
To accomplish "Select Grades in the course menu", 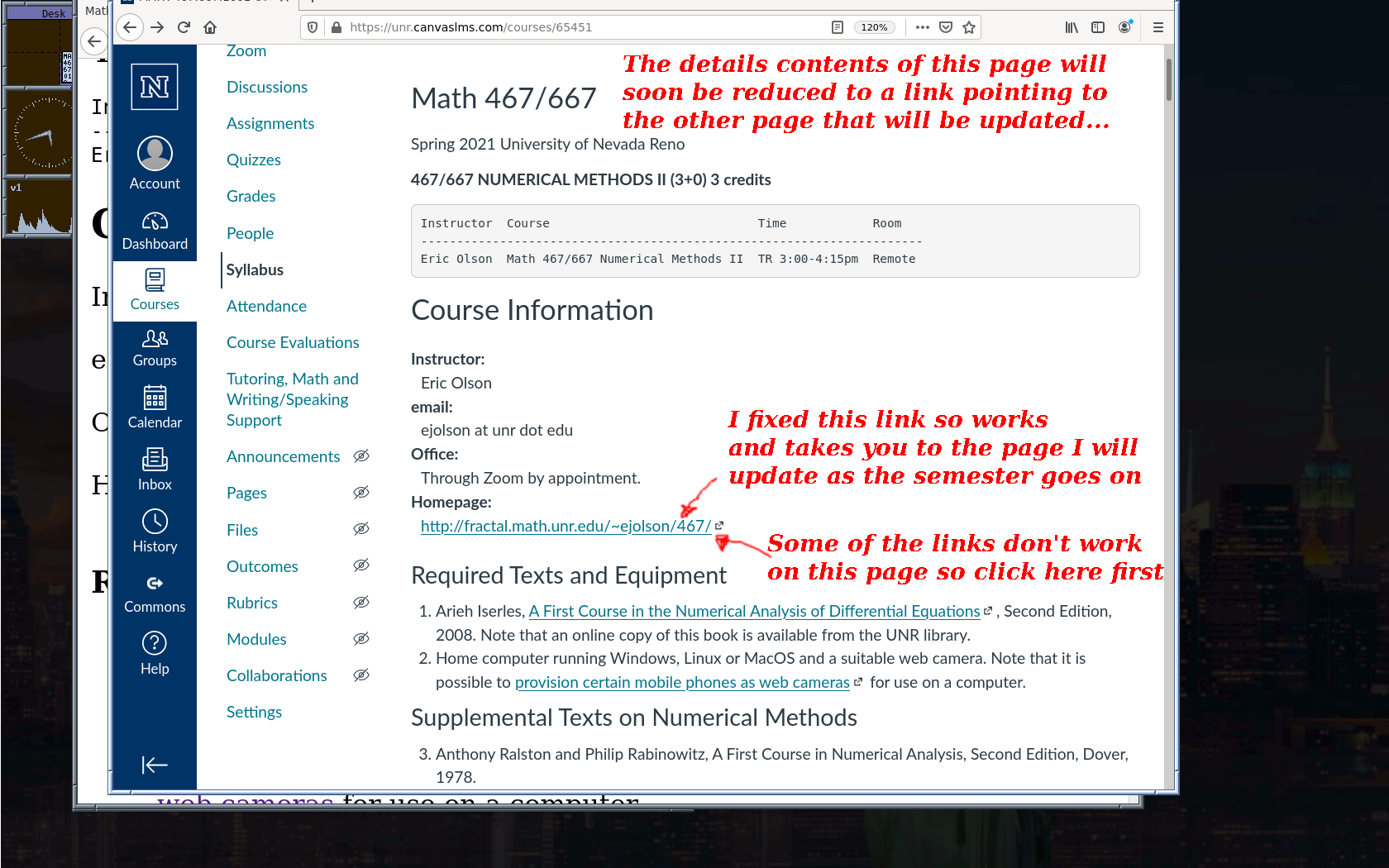I will (251, 197).
